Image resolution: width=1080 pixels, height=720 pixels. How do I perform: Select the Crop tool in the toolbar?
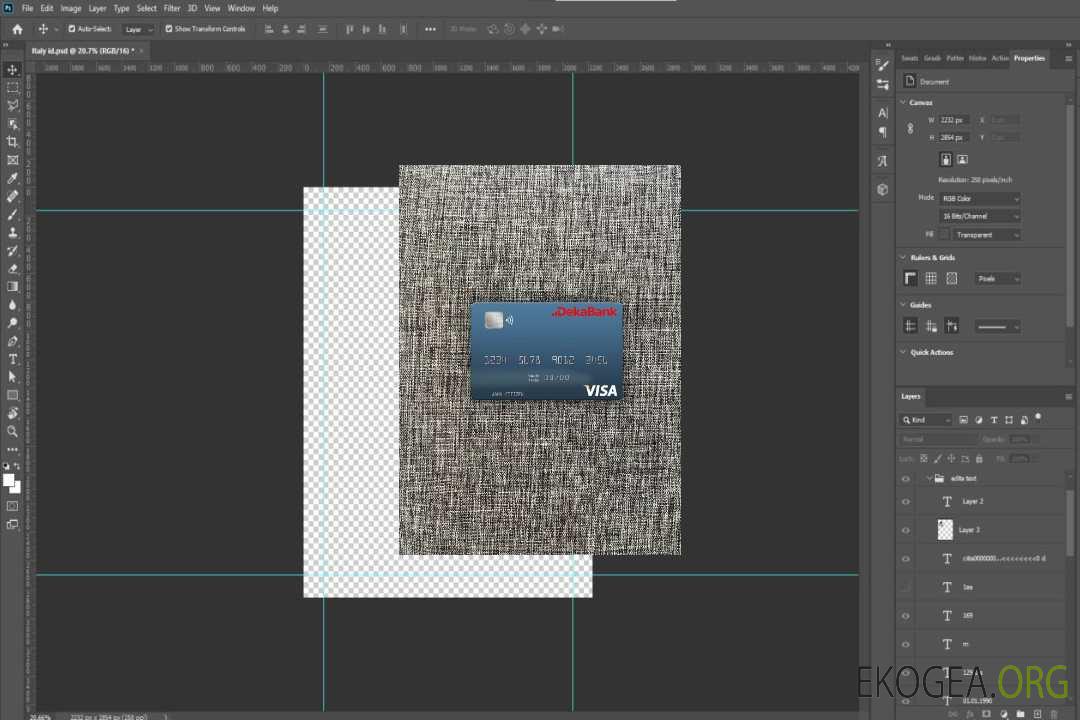[13, 142]
